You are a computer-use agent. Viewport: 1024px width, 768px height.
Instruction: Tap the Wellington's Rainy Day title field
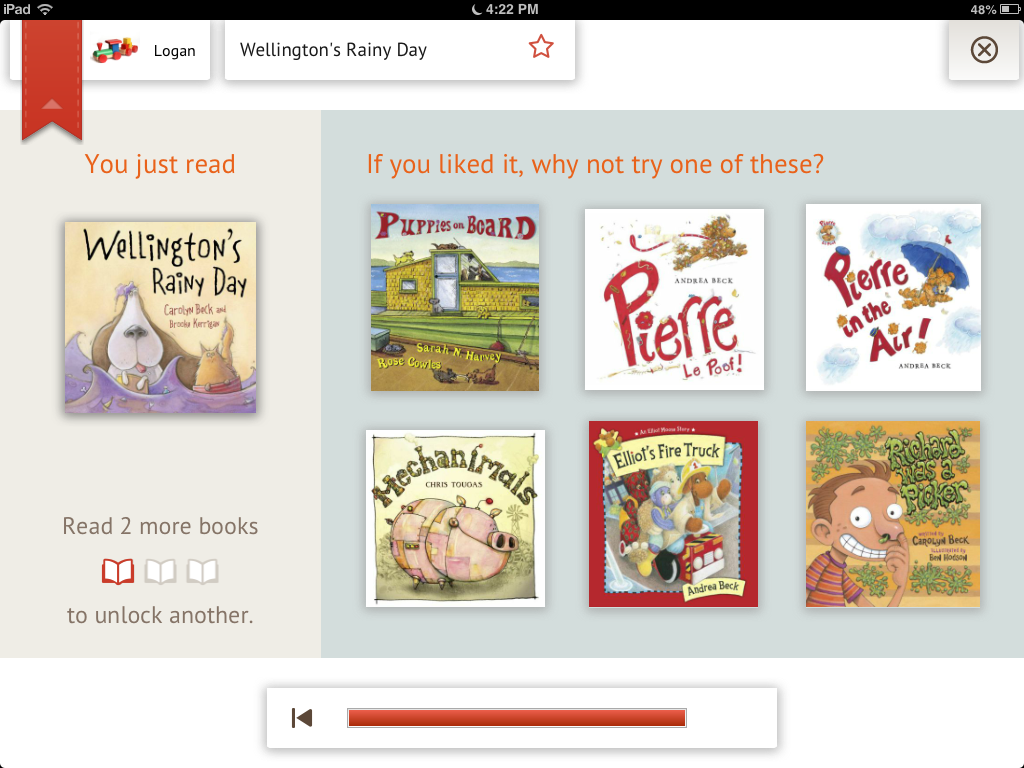click(x=380, y=50)
